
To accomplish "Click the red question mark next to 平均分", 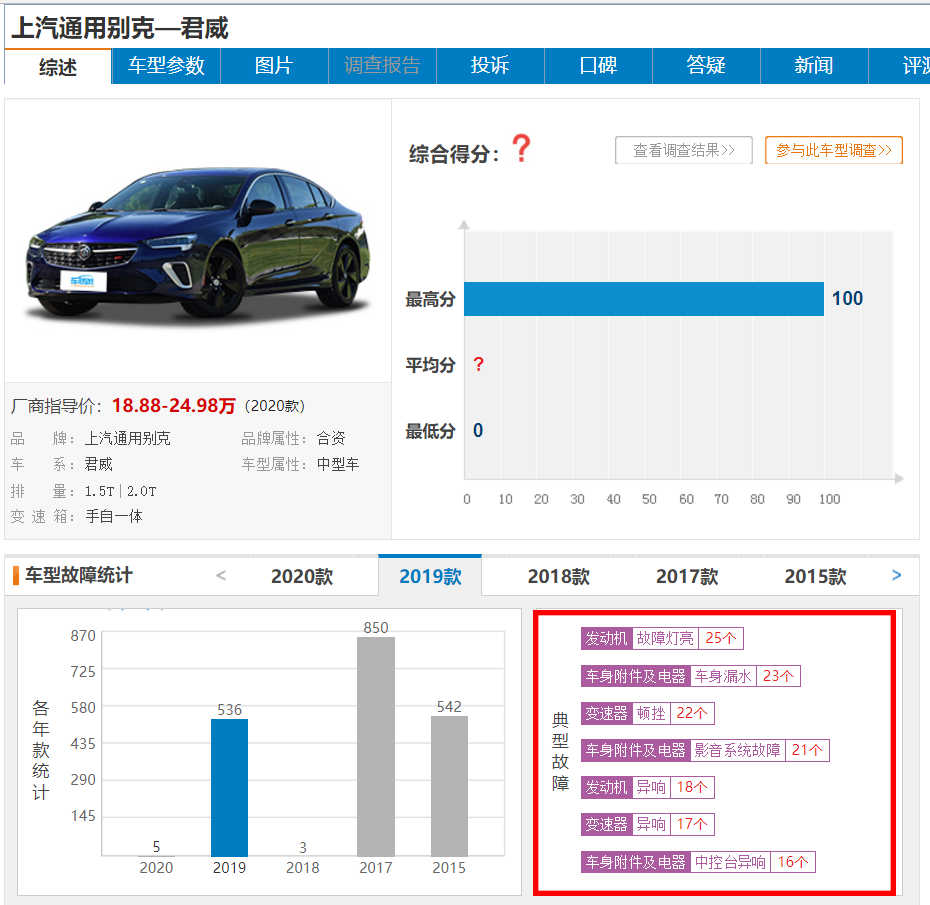I will coord(479,364).
